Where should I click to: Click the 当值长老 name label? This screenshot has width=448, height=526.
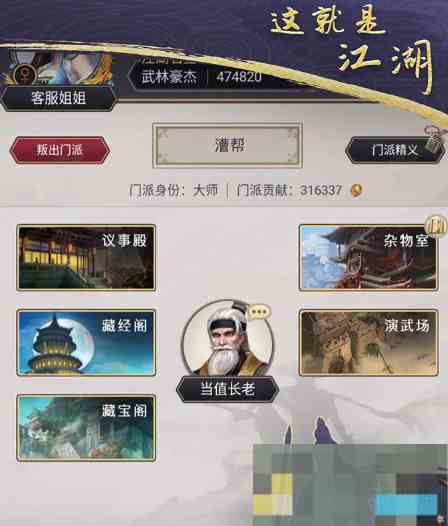point(228,389)
